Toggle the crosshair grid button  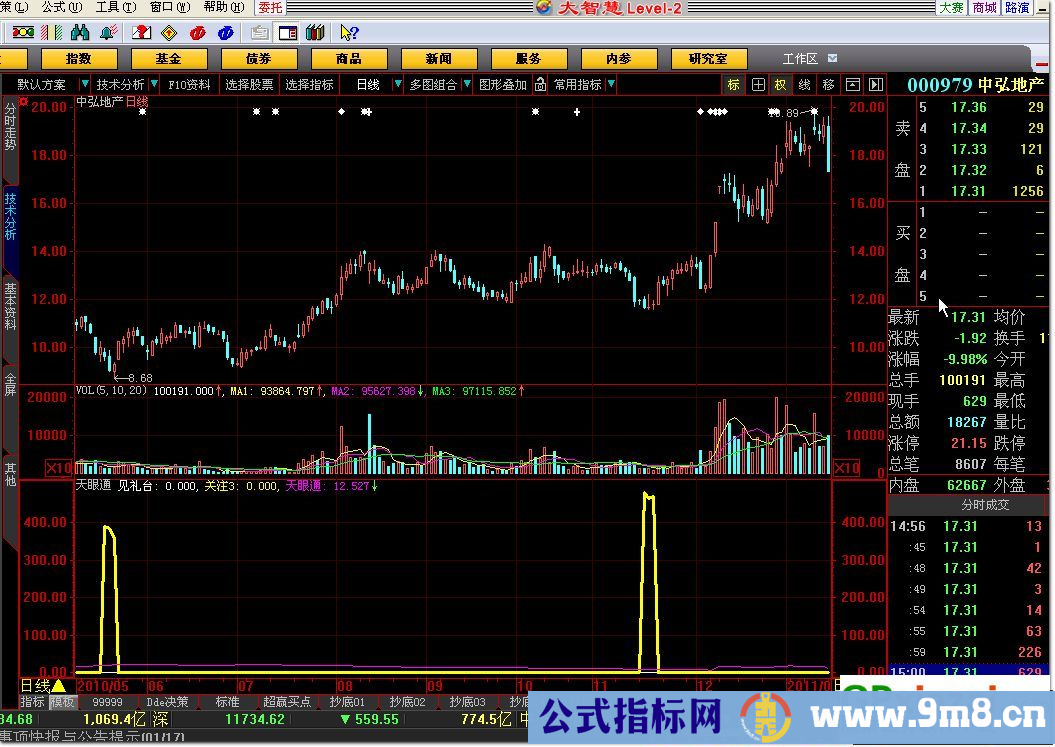pyautogui.click(x=758, y=85)
